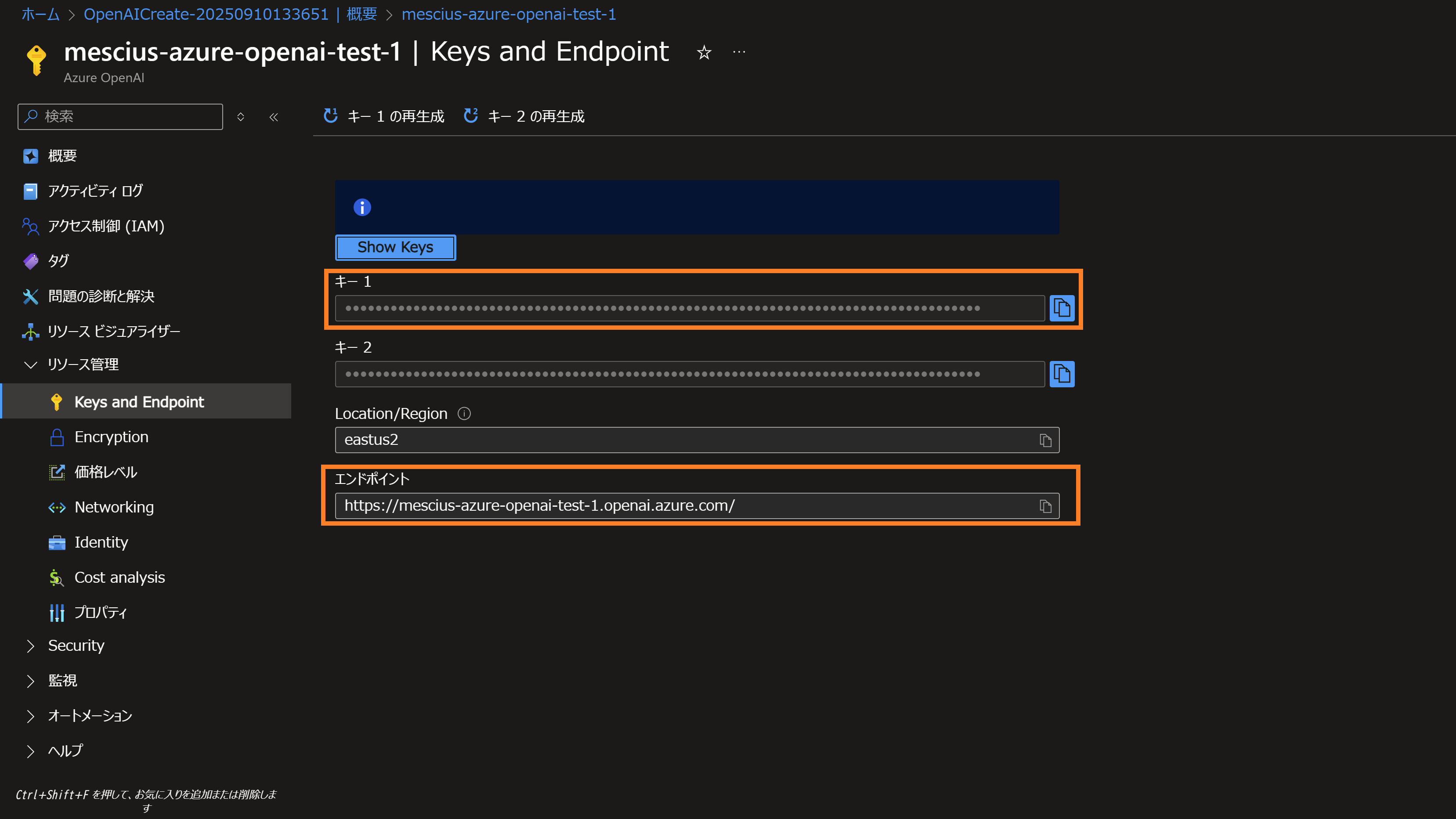Focus the sidebar search box
This screenshot has width=1456, height=819.
click(120, 116)
